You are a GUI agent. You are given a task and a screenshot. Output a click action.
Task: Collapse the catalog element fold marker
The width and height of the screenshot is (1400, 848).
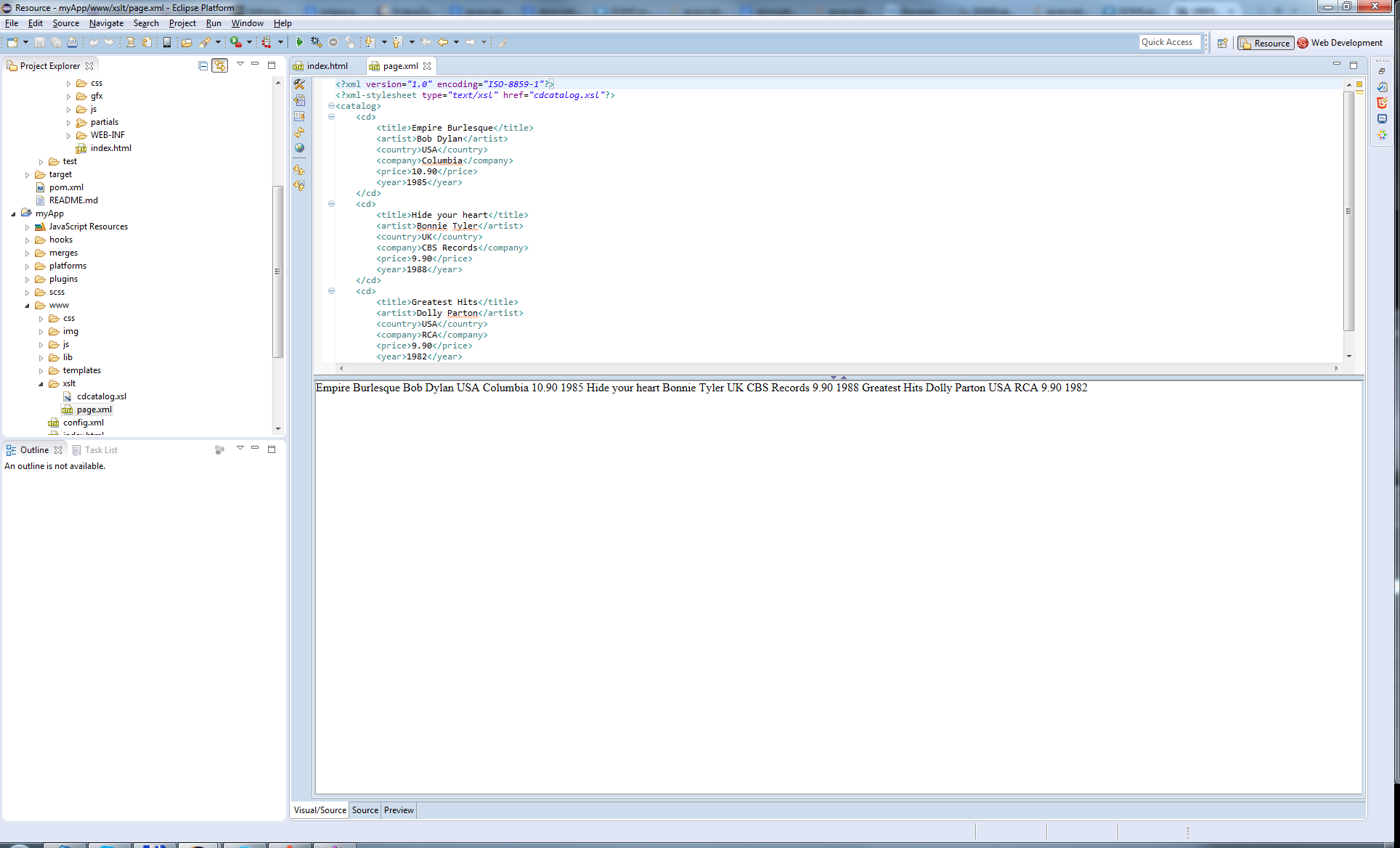coord(331,106)
